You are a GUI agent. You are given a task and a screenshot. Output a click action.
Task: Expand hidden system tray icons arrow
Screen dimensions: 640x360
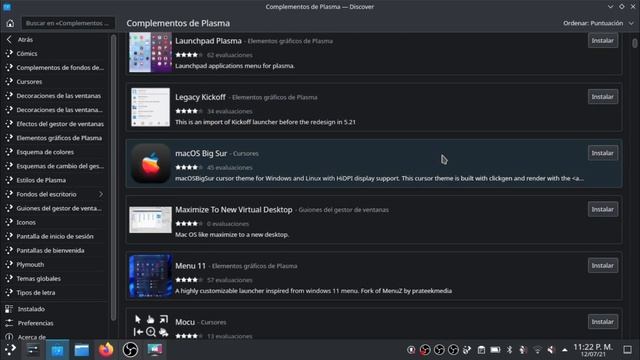[x=565, y=350]
